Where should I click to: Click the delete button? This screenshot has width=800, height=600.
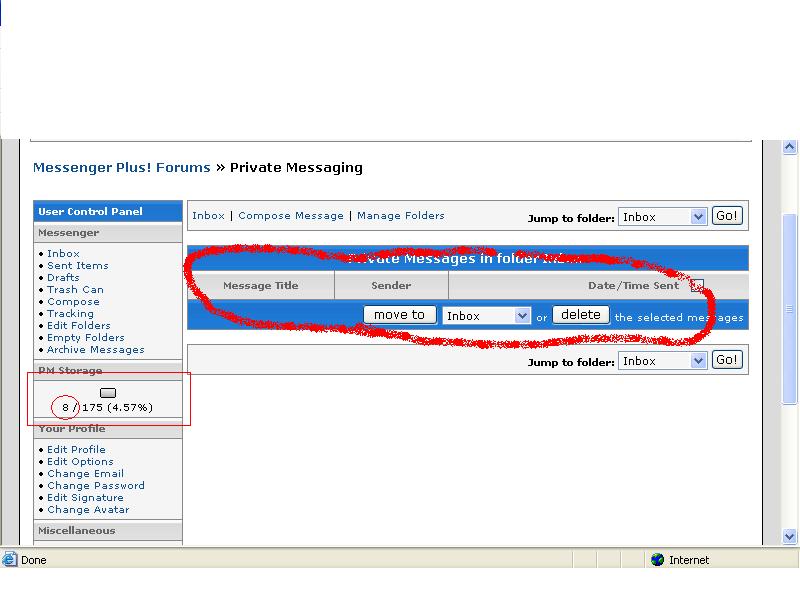point(580,315)
